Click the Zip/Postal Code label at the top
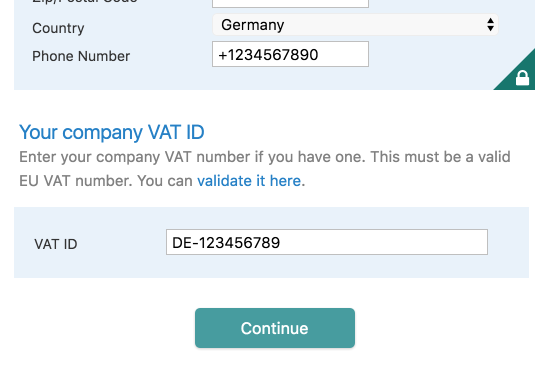550x371 pixels. coord(85,2)
